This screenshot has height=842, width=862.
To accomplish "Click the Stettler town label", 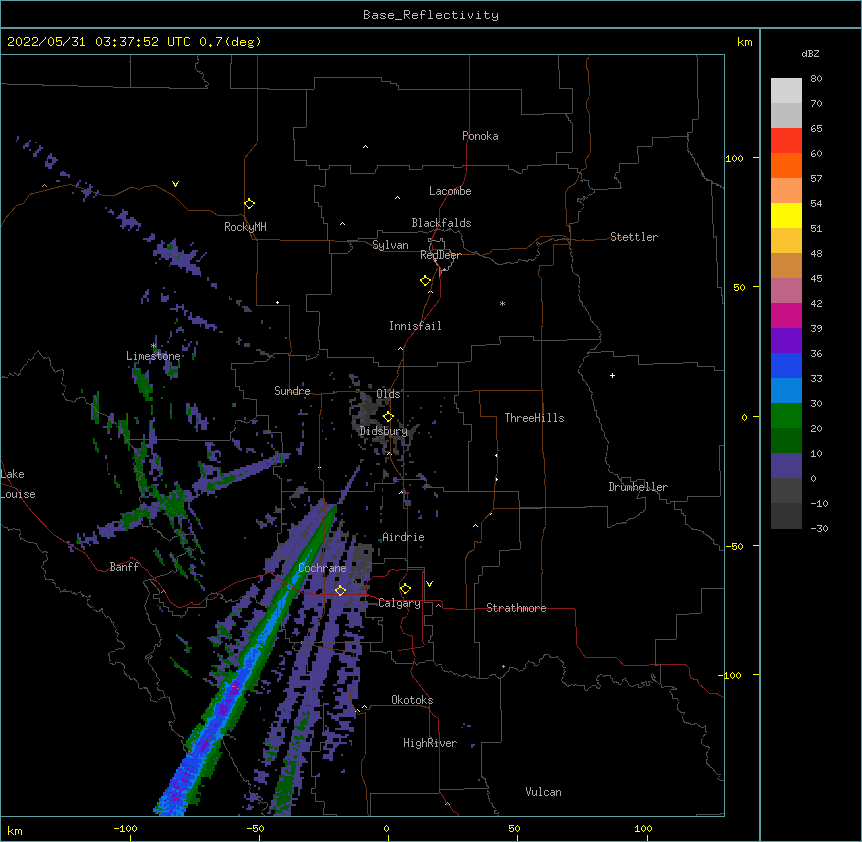I will (634, 237).
